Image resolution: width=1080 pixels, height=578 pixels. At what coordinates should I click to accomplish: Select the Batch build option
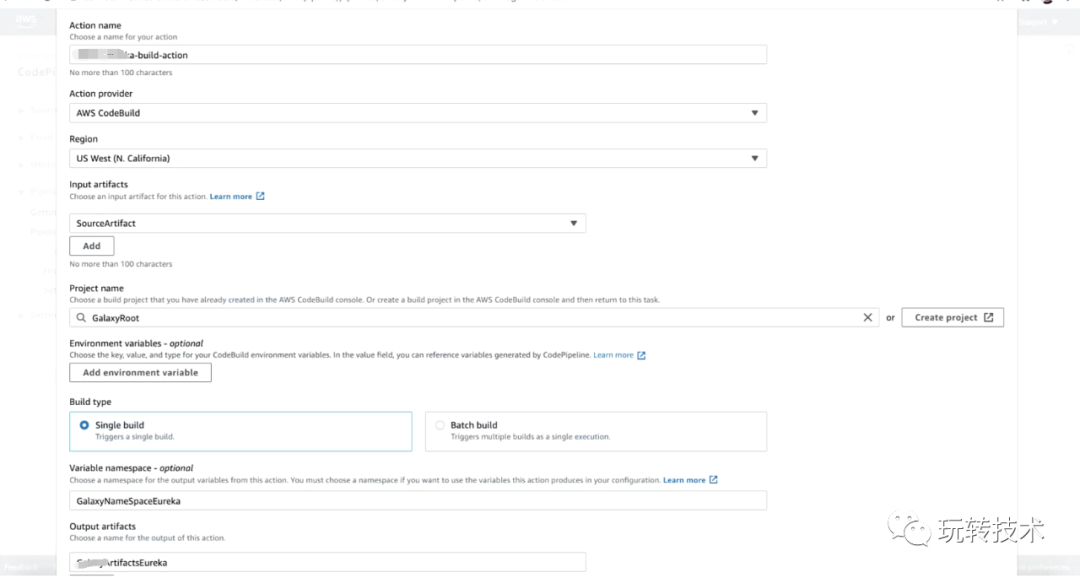[440, 425]
